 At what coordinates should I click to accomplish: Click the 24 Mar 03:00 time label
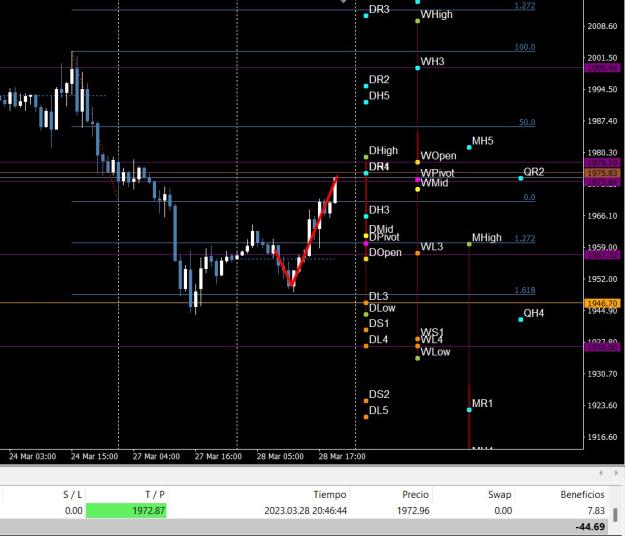(32, 457)
